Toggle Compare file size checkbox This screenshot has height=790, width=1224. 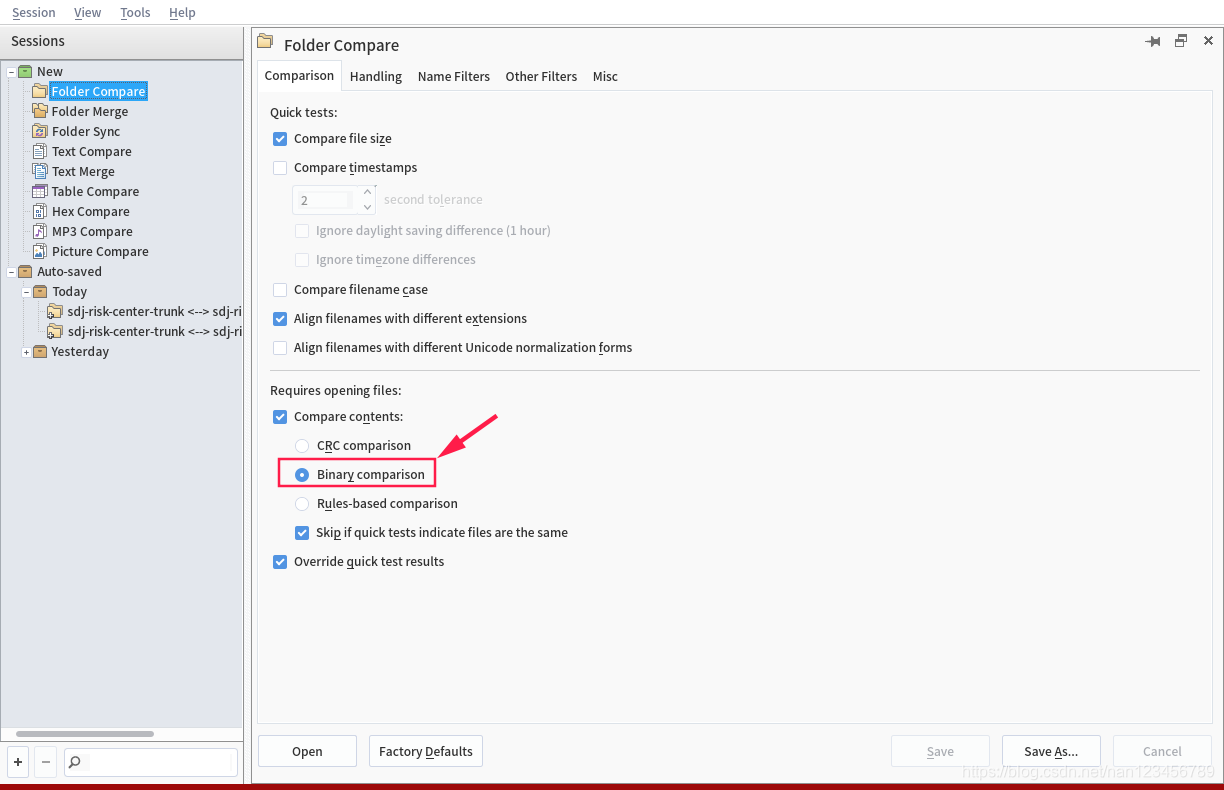point(280,139)
